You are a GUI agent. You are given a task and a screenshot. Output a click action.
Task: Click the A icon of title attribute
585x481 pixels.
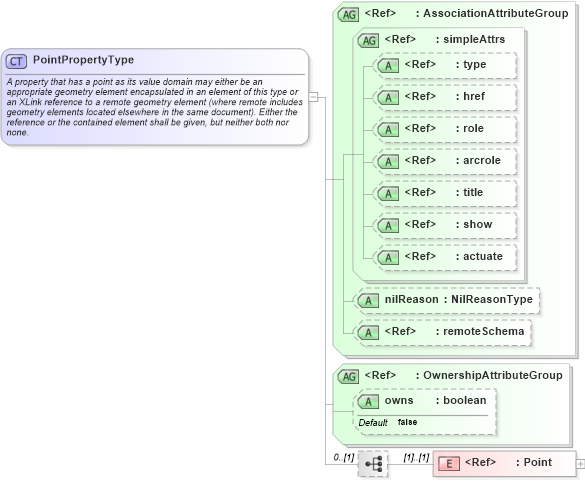388,194
